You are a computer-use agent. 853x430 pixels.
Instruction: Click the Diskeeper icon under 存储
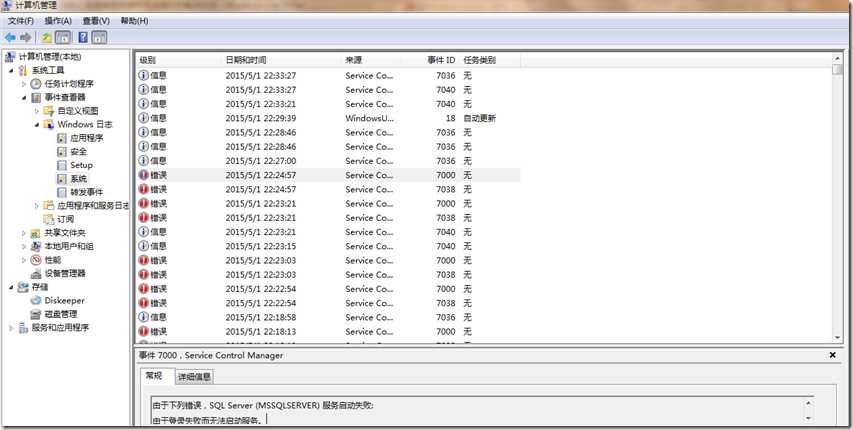click(x=36, y=300)
